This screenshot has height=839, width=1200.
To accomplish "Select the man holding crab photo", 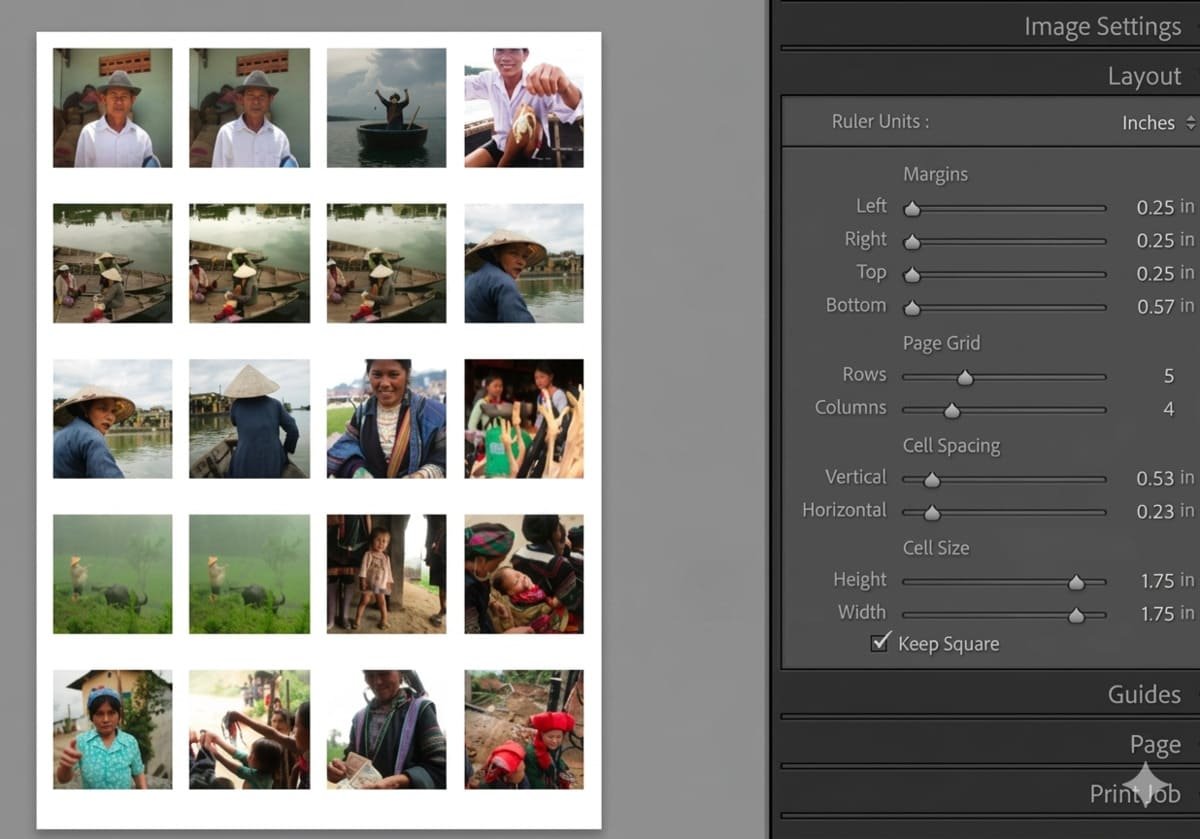I will [524, 107].
